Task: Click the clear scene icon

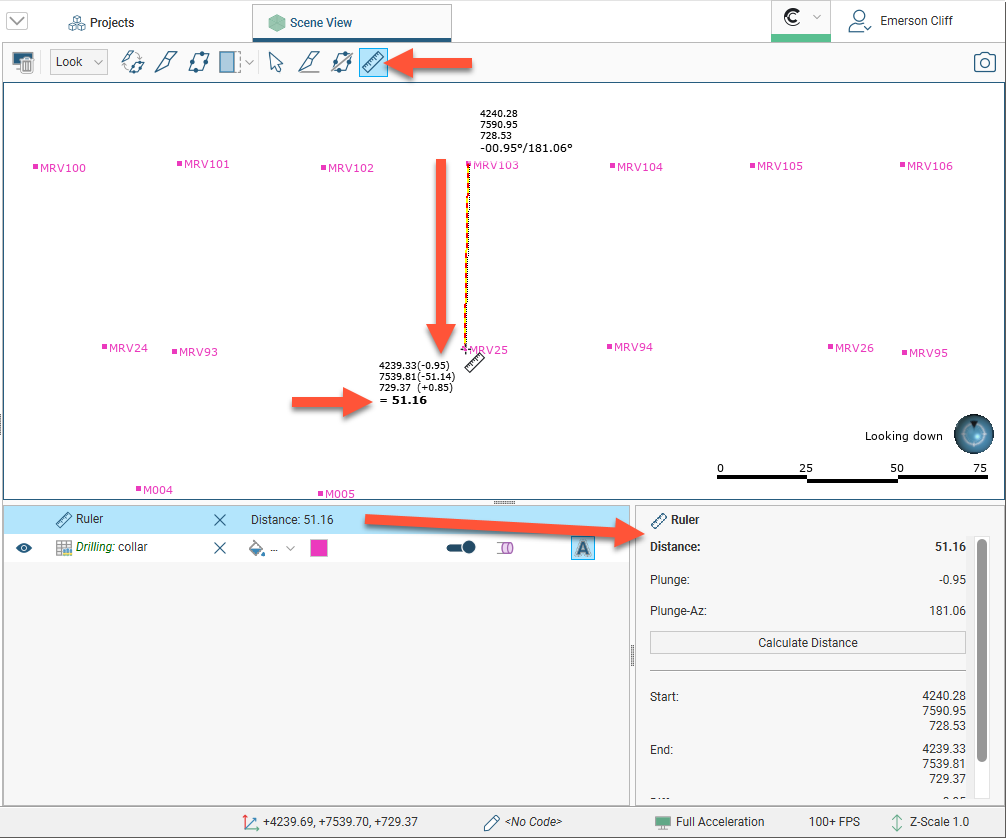Action: pos(23,62)
